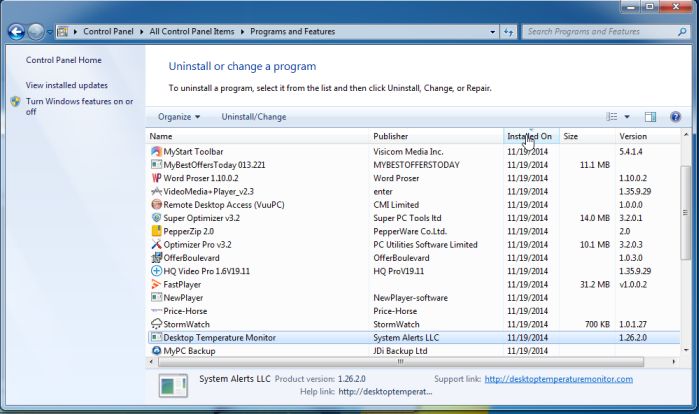Click the Control Panel icon in address bar

coord(62,32)
